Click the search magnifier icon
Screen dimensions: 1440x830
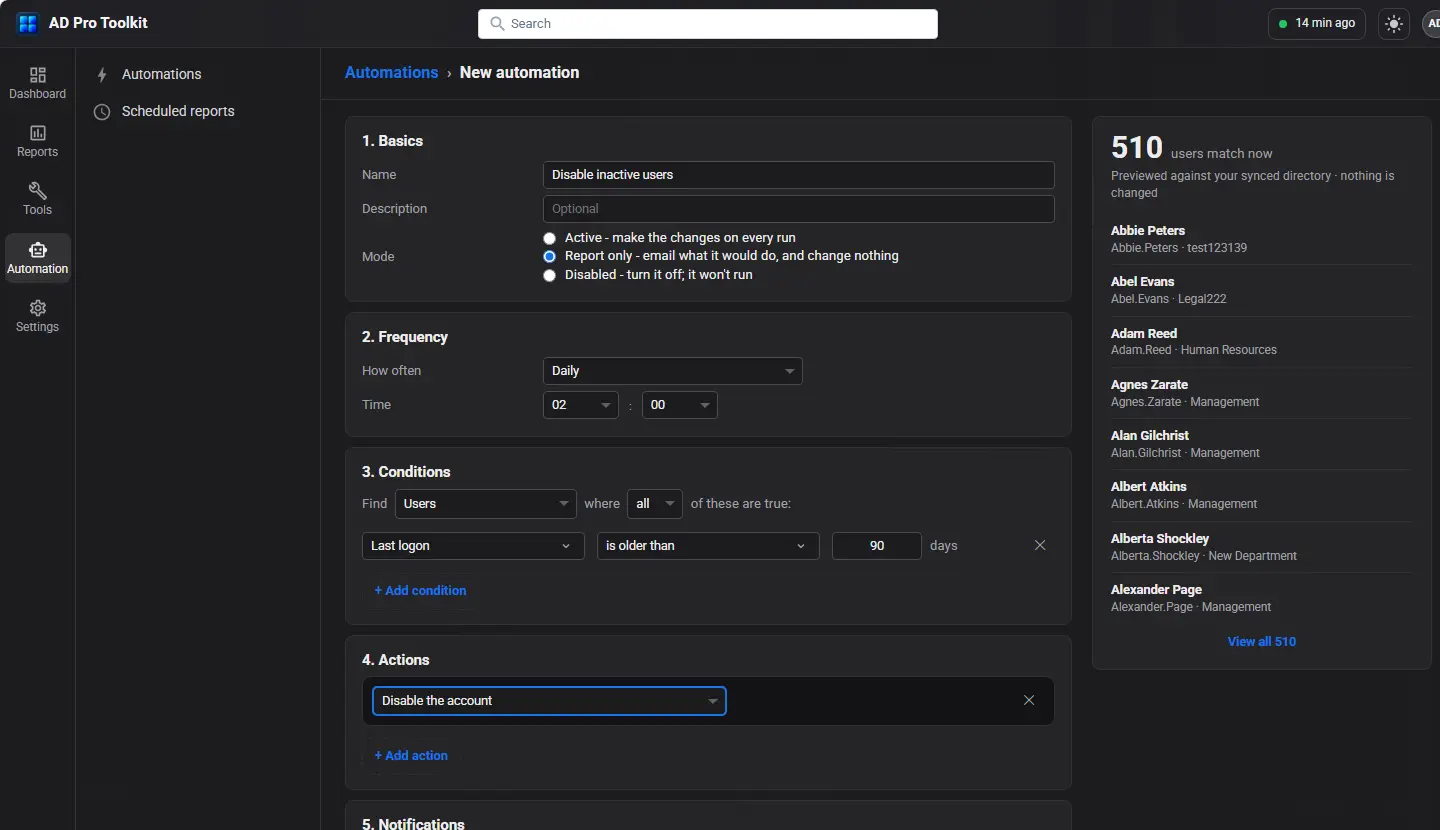click(497, 24)
